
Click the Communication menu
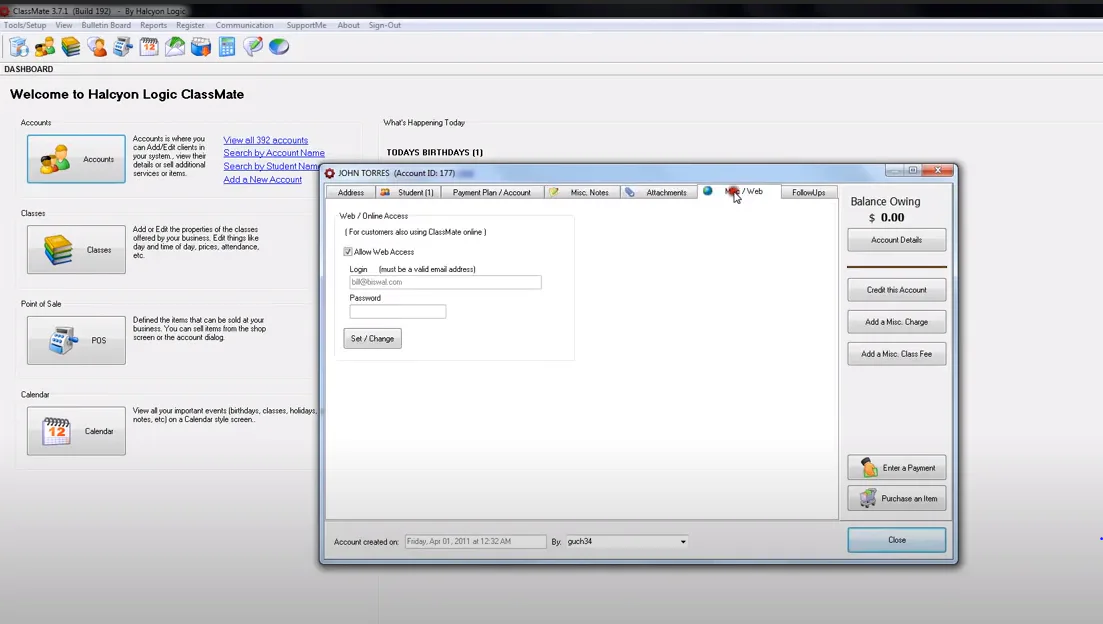click(x=244, y=25)
